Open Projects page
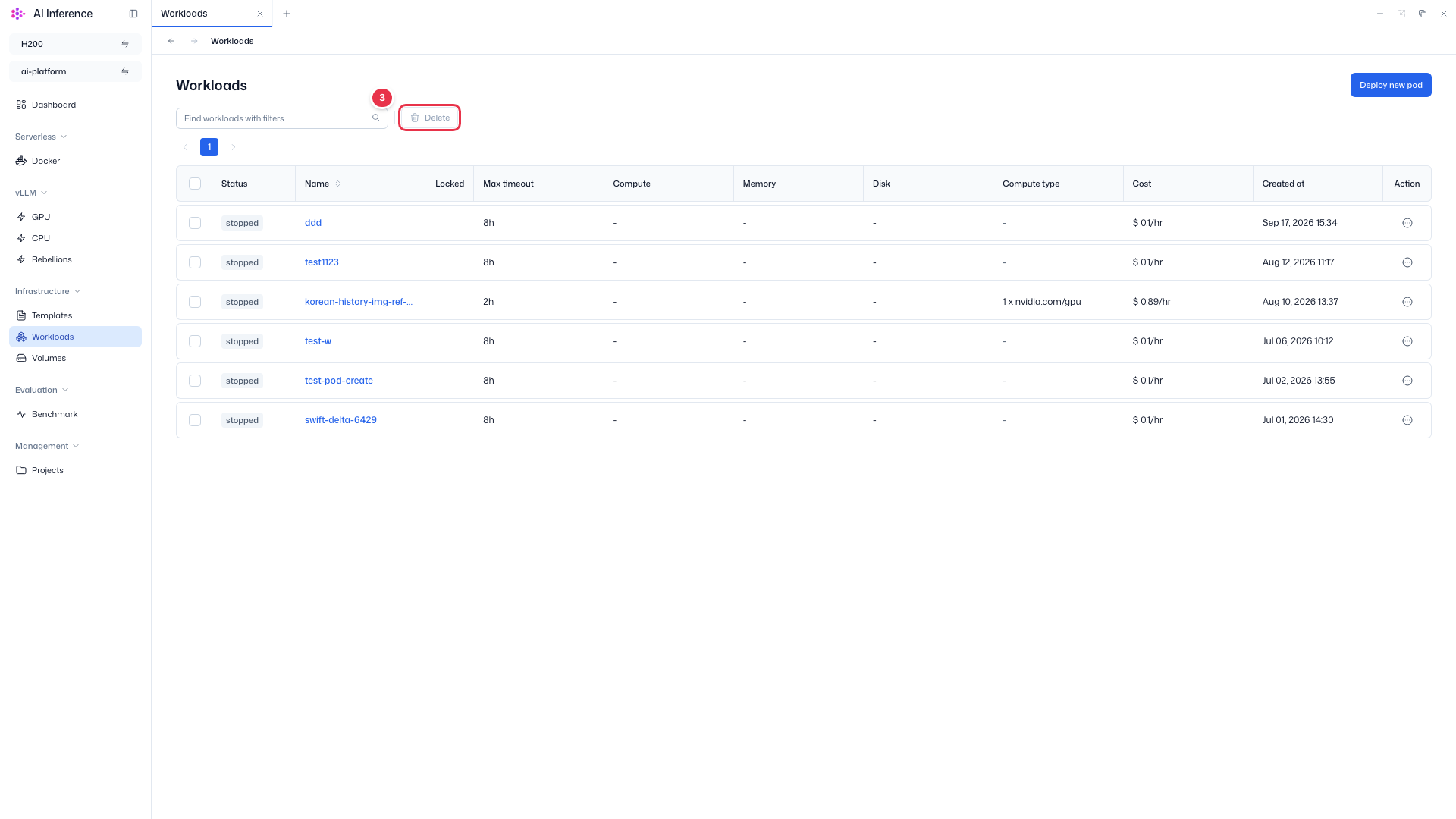 (75, 470)
